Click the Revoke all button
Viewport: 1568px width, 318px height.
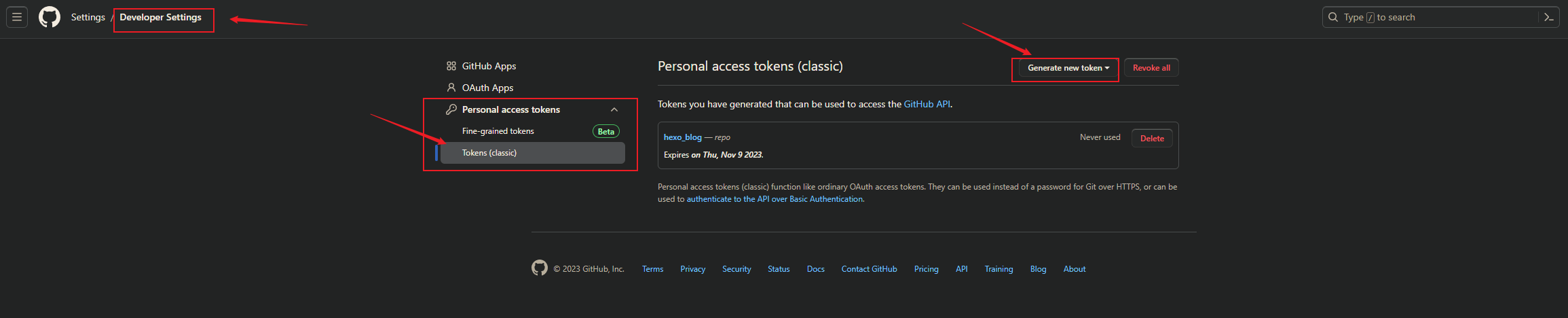(x=1151, y=68)
